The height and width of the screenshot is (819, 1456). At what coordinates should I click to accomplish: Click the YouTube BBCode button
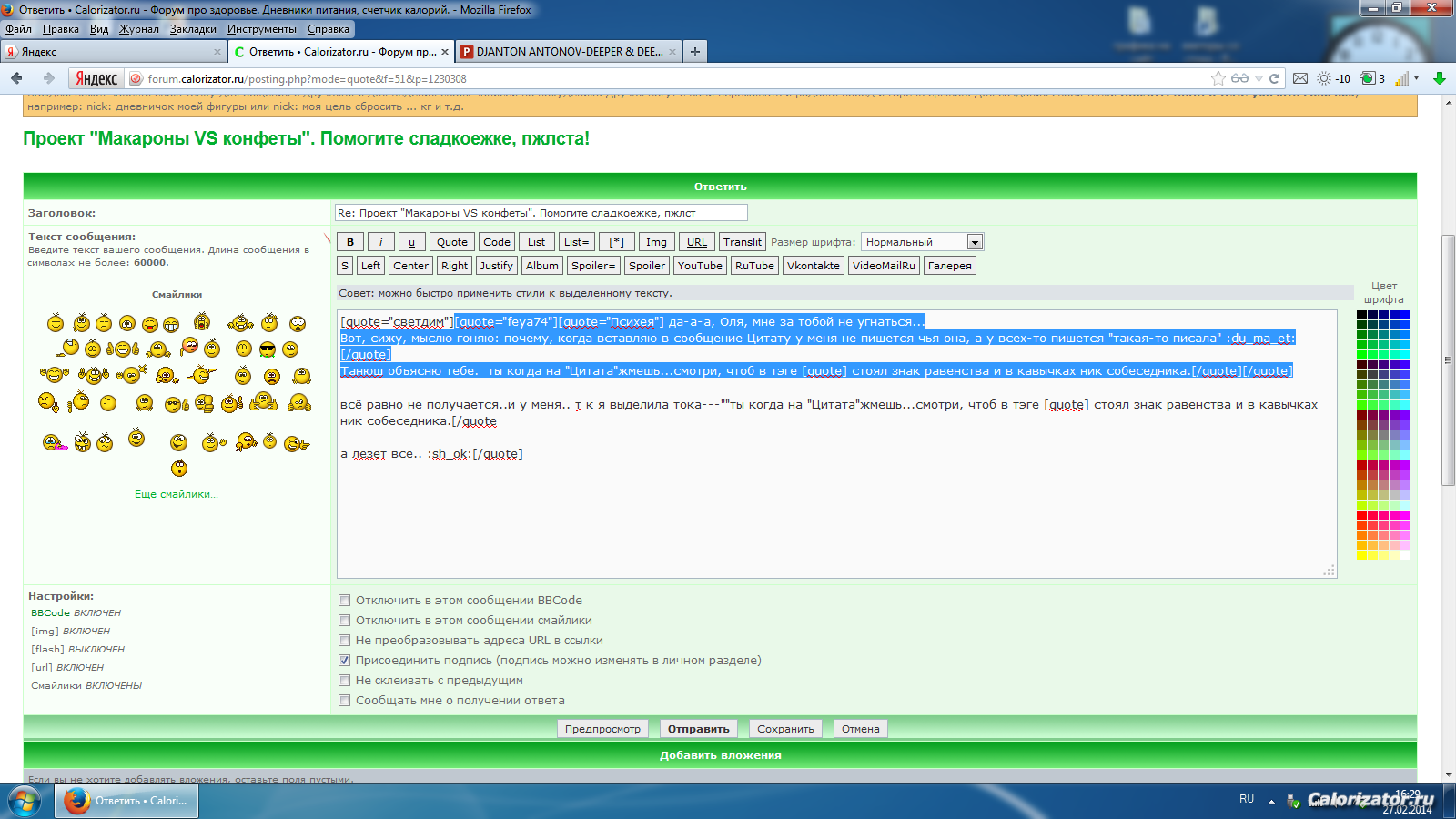(x=700, y=266)
